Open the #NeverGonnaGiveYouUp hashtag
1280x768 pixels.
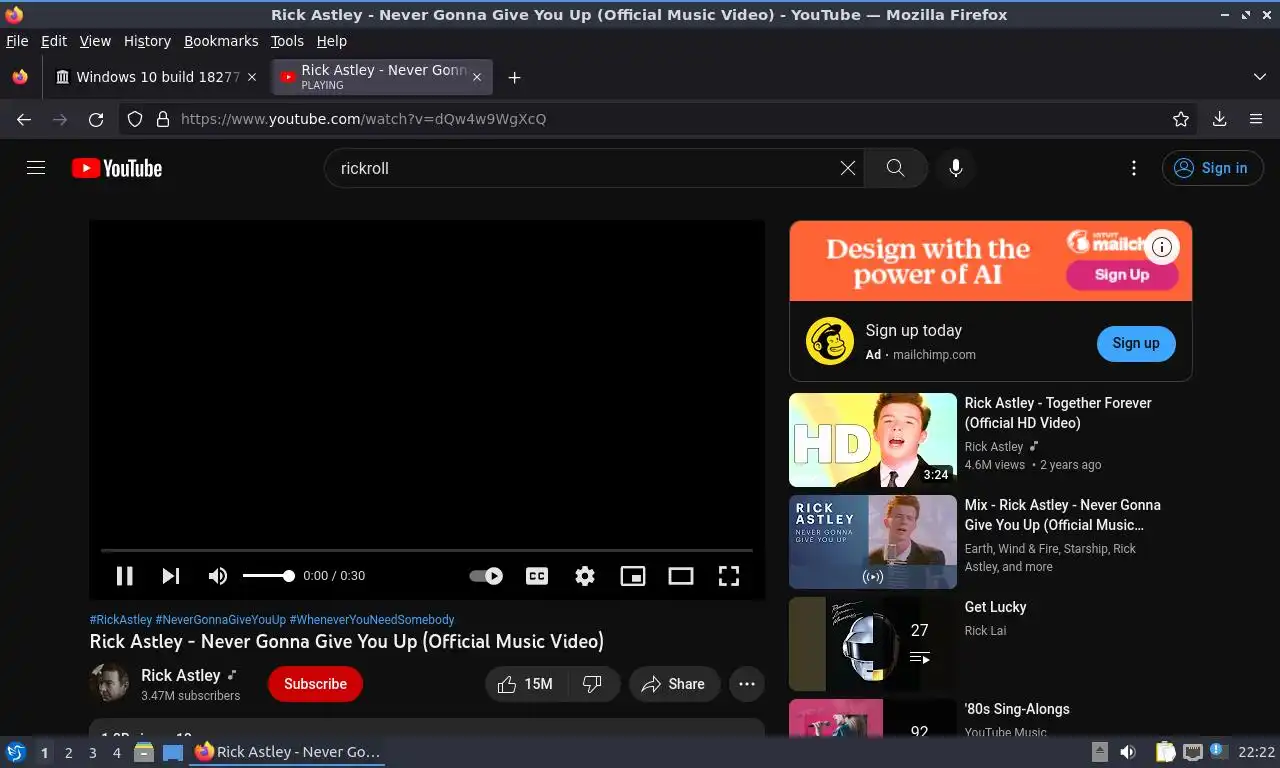(x=221, y=620)
